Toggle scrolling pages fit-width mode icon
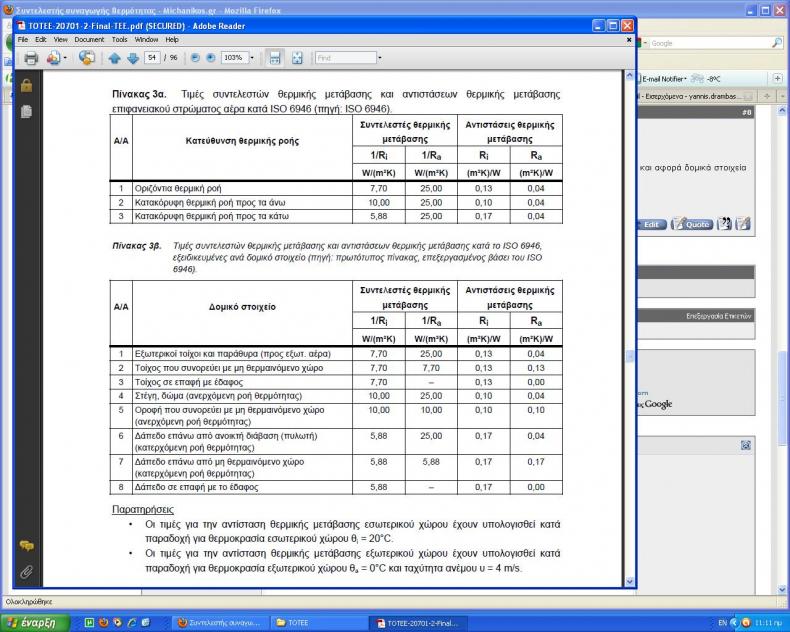Image resolution: width=790 pixels, height=632 pixels. click(x=275, y=58)
